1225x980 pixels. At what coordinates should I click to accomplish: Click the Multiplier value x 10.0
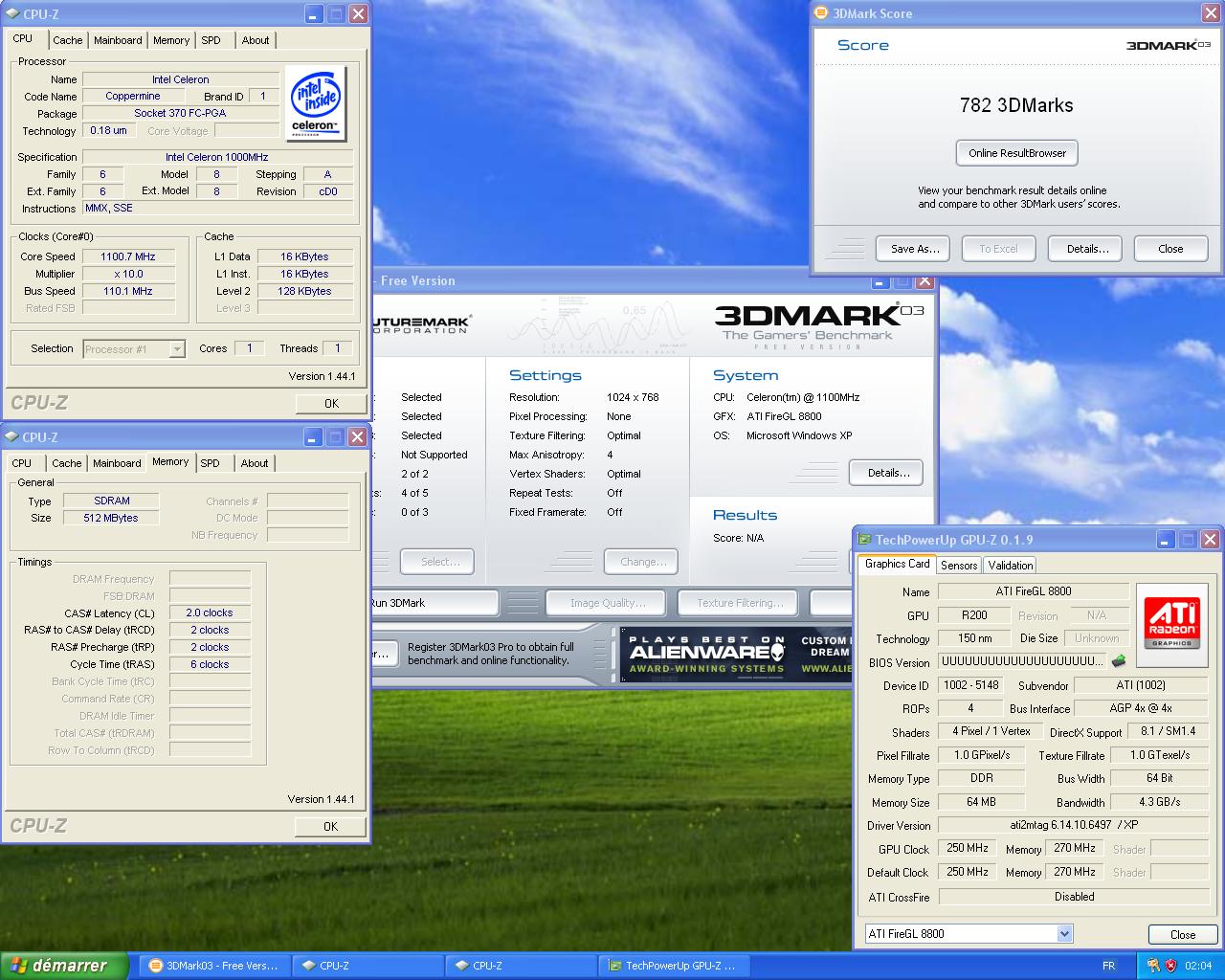(x=128, y=274)
